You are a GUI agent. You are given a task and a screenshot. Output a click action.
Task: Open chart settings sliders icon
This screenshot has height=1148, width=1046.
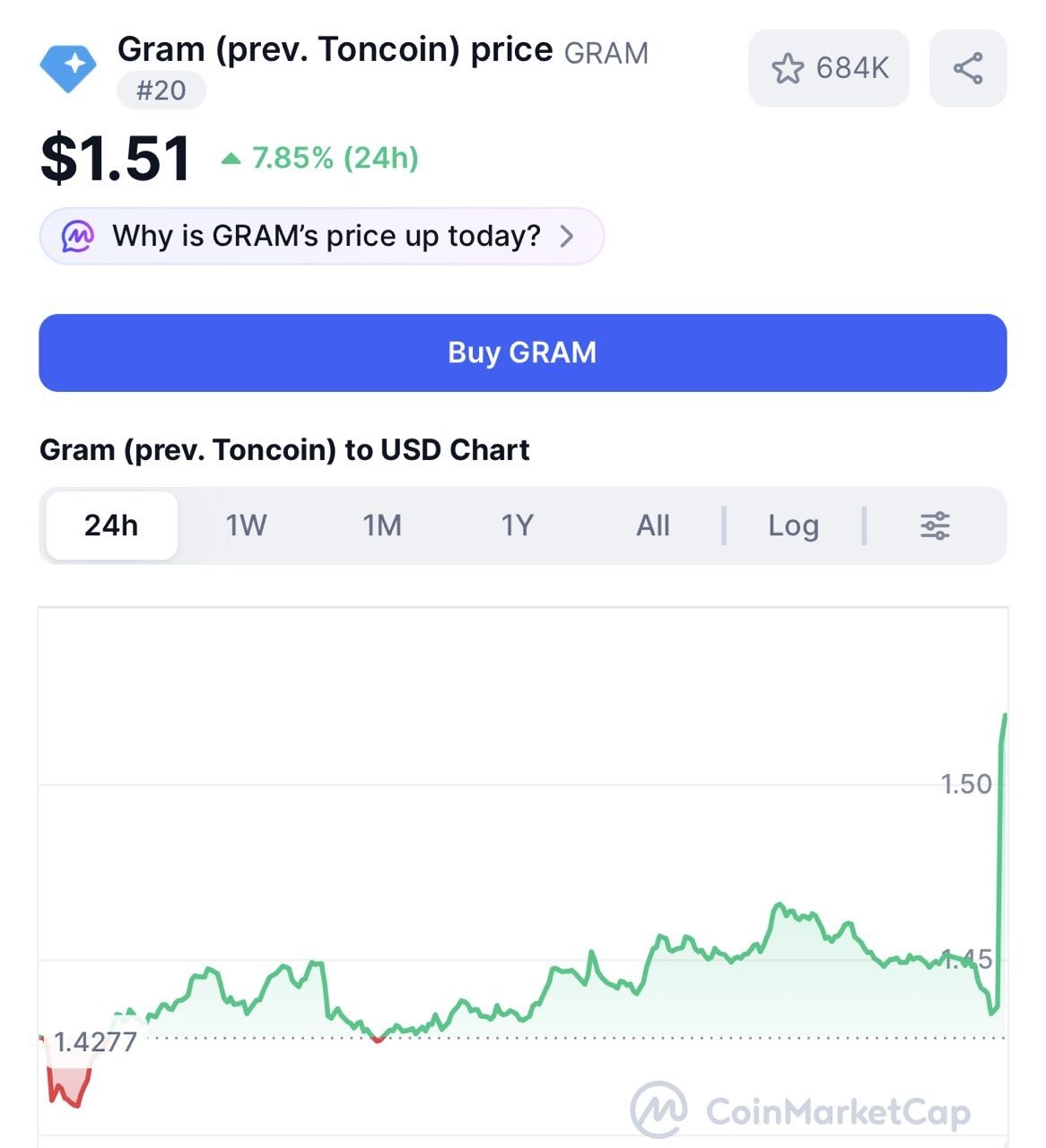935,526
